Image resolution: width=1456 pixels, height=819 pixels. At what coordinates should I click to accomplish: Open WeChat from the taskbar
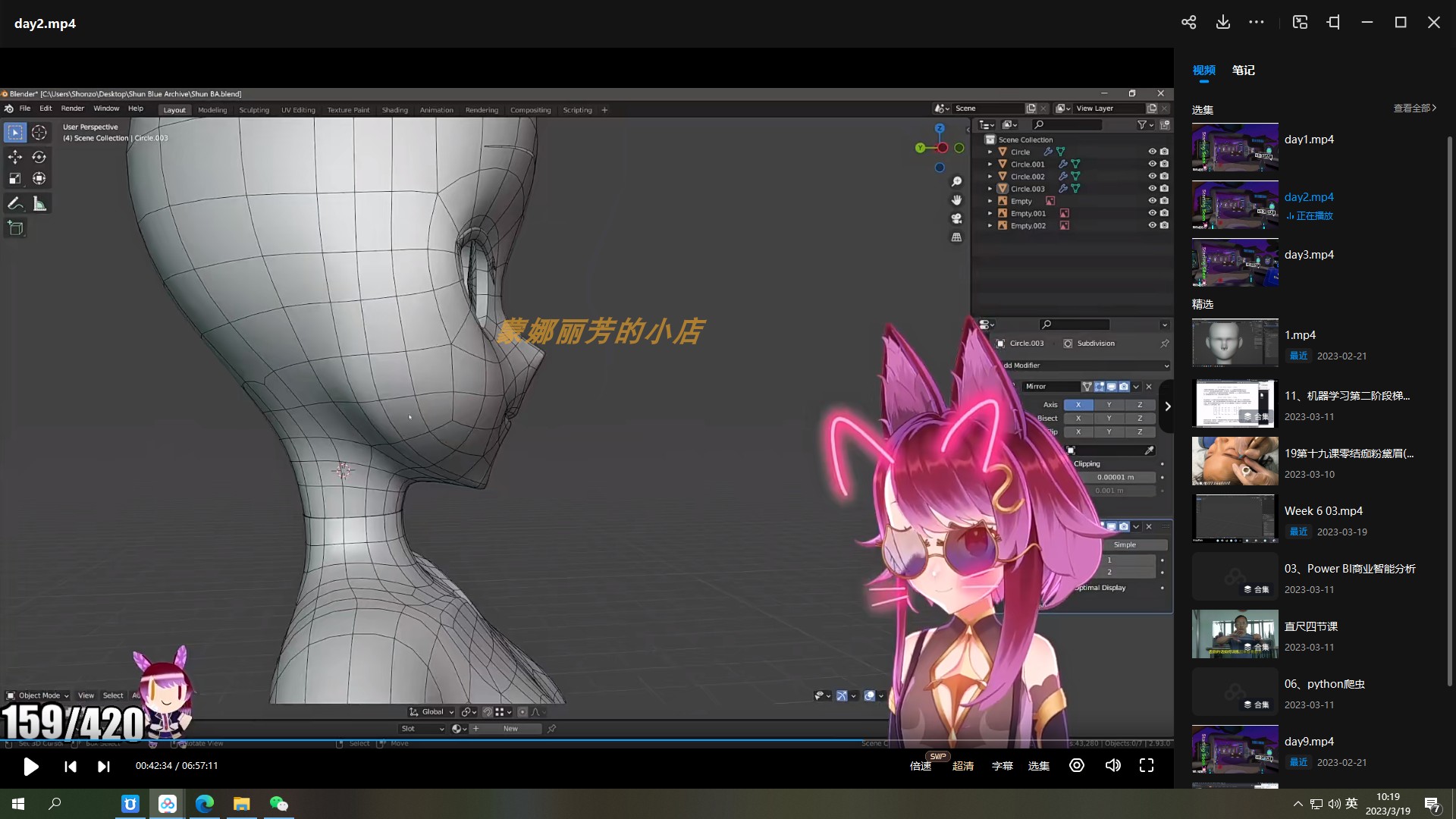[278, 804]
